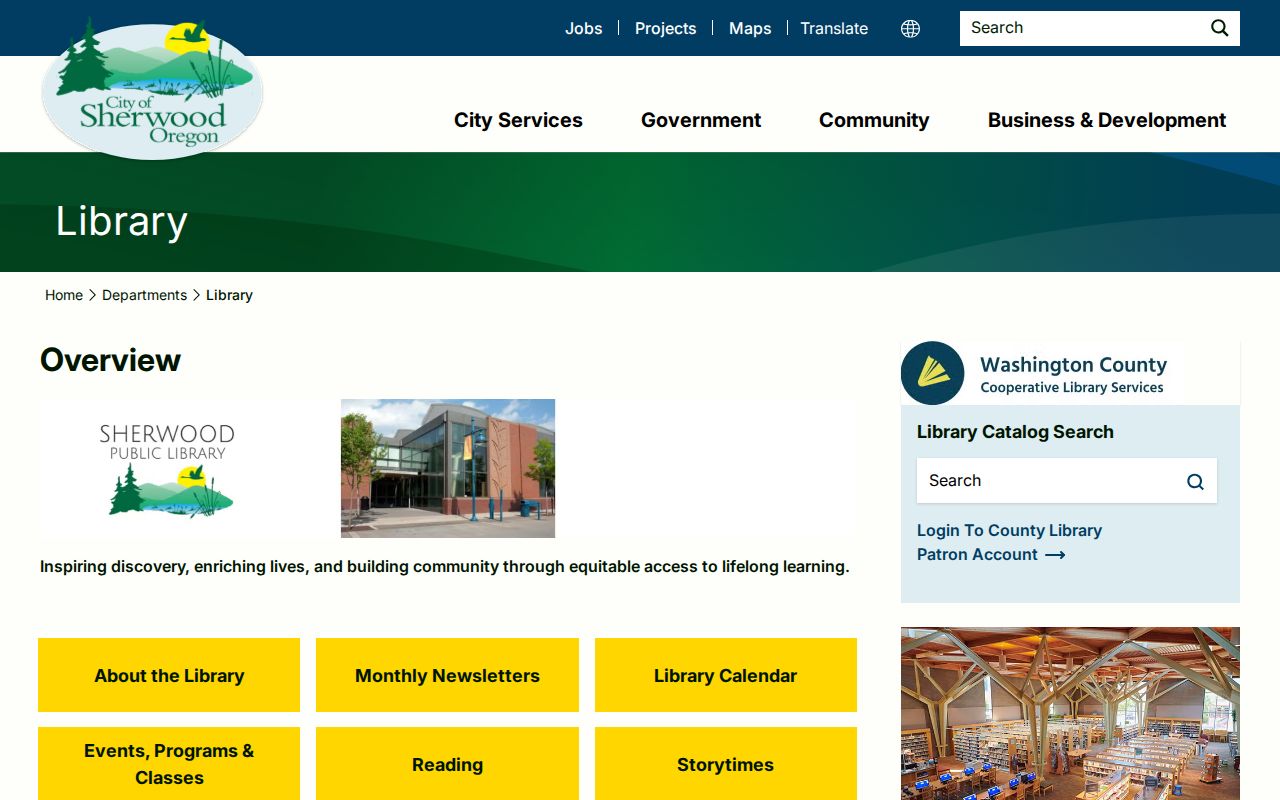This screenshot has width=1280, height=800.
Task: Click the globe translate icon
Action: [910, 28]
